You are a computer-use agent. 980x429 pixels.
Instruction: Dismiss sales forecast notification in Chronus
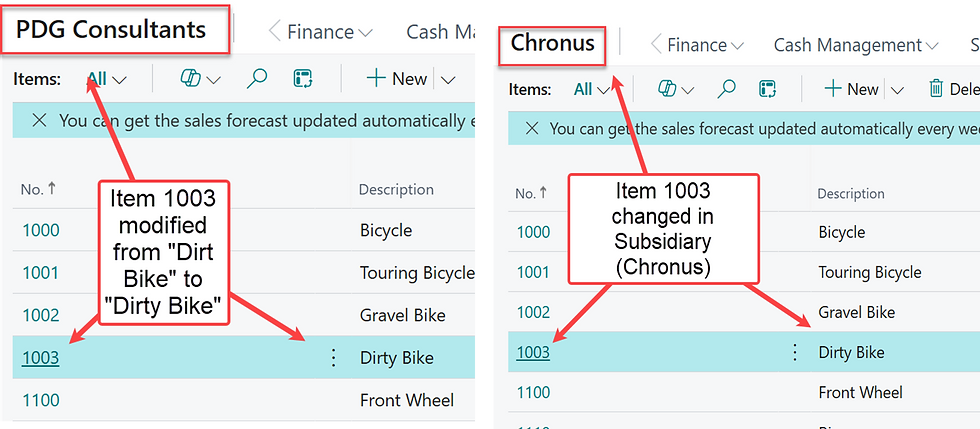(x=532, y=128)
